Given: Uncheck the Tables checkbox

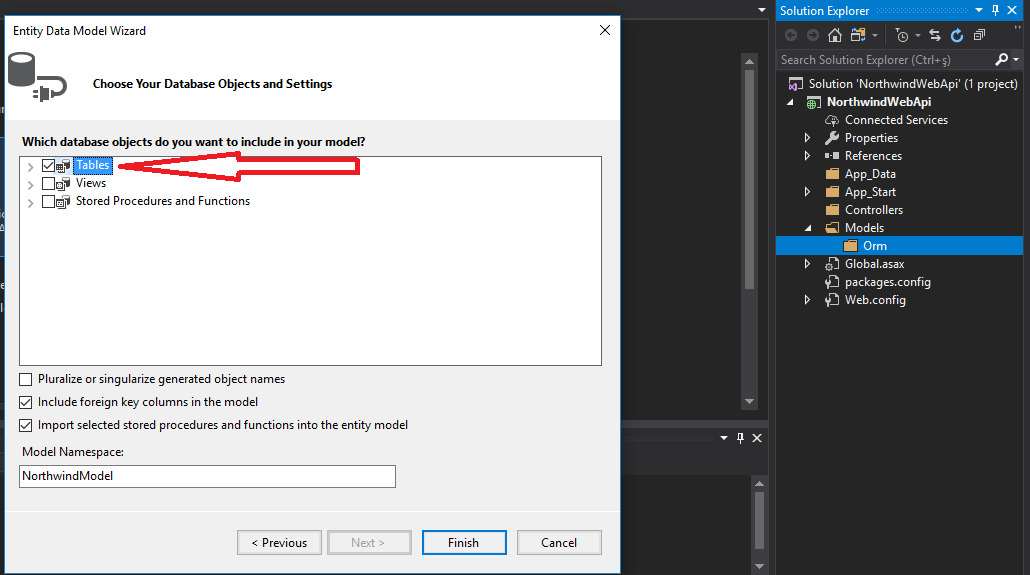Looking at the screenshot, I should click(x=49, y=166).
